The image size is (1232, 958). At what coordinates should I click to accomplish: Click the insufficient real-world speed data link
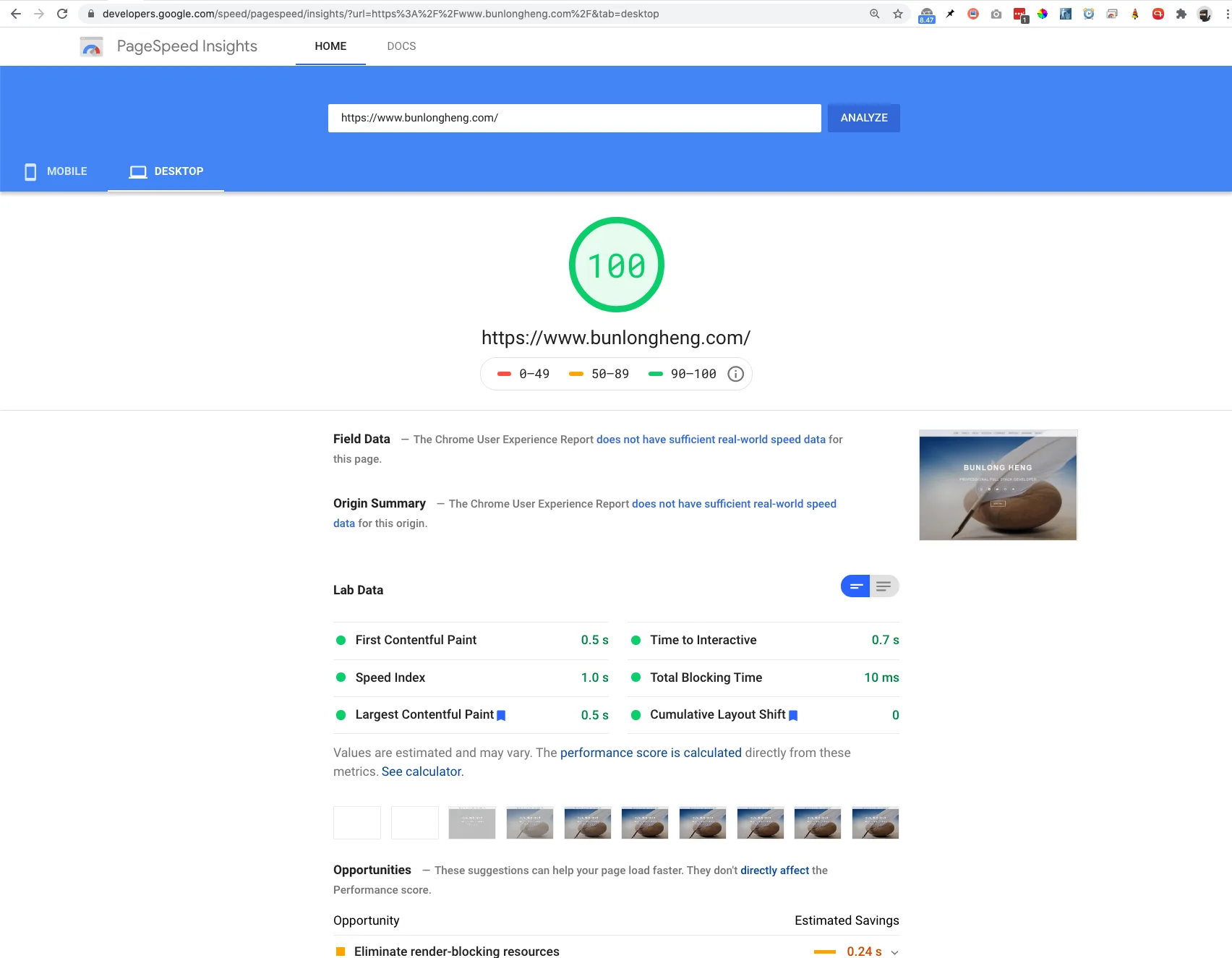point(711,439)
